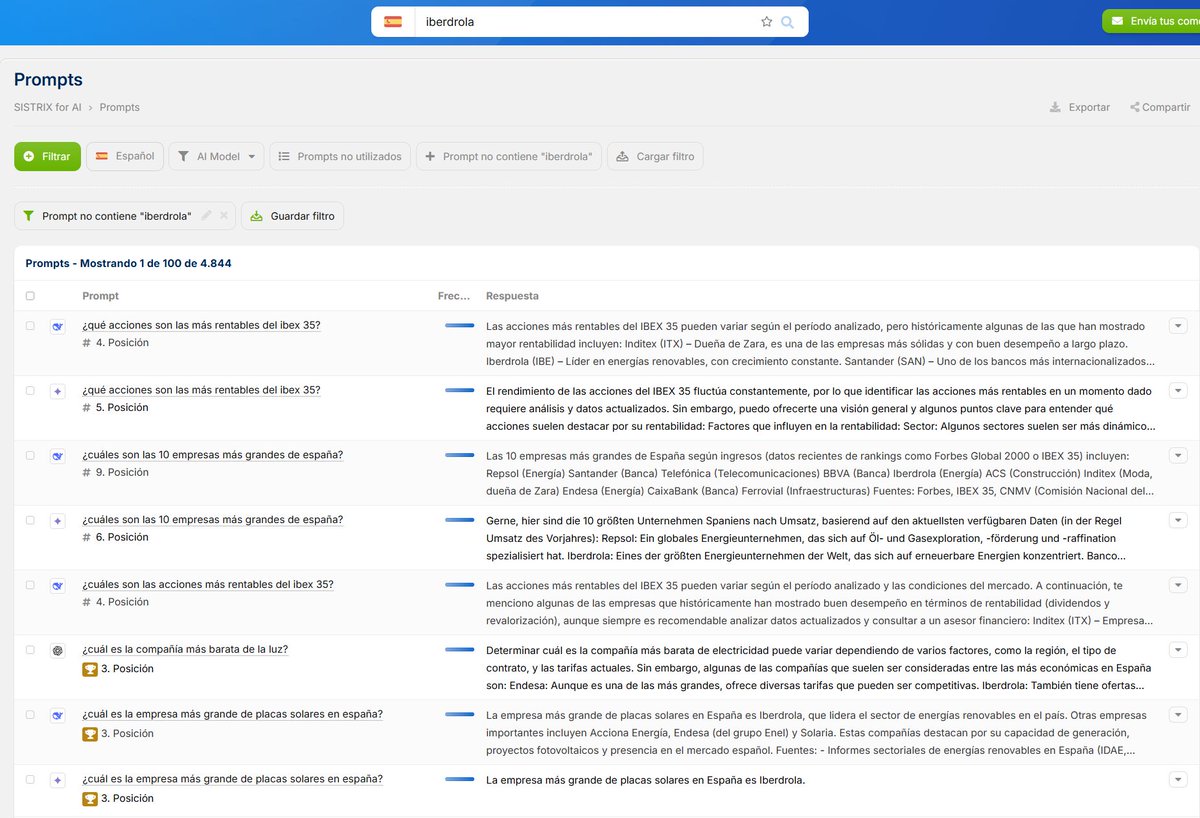
Task: Check the 'cuáles son las acciones más rentables' row checkbox
Action: [x=30, y=586]
